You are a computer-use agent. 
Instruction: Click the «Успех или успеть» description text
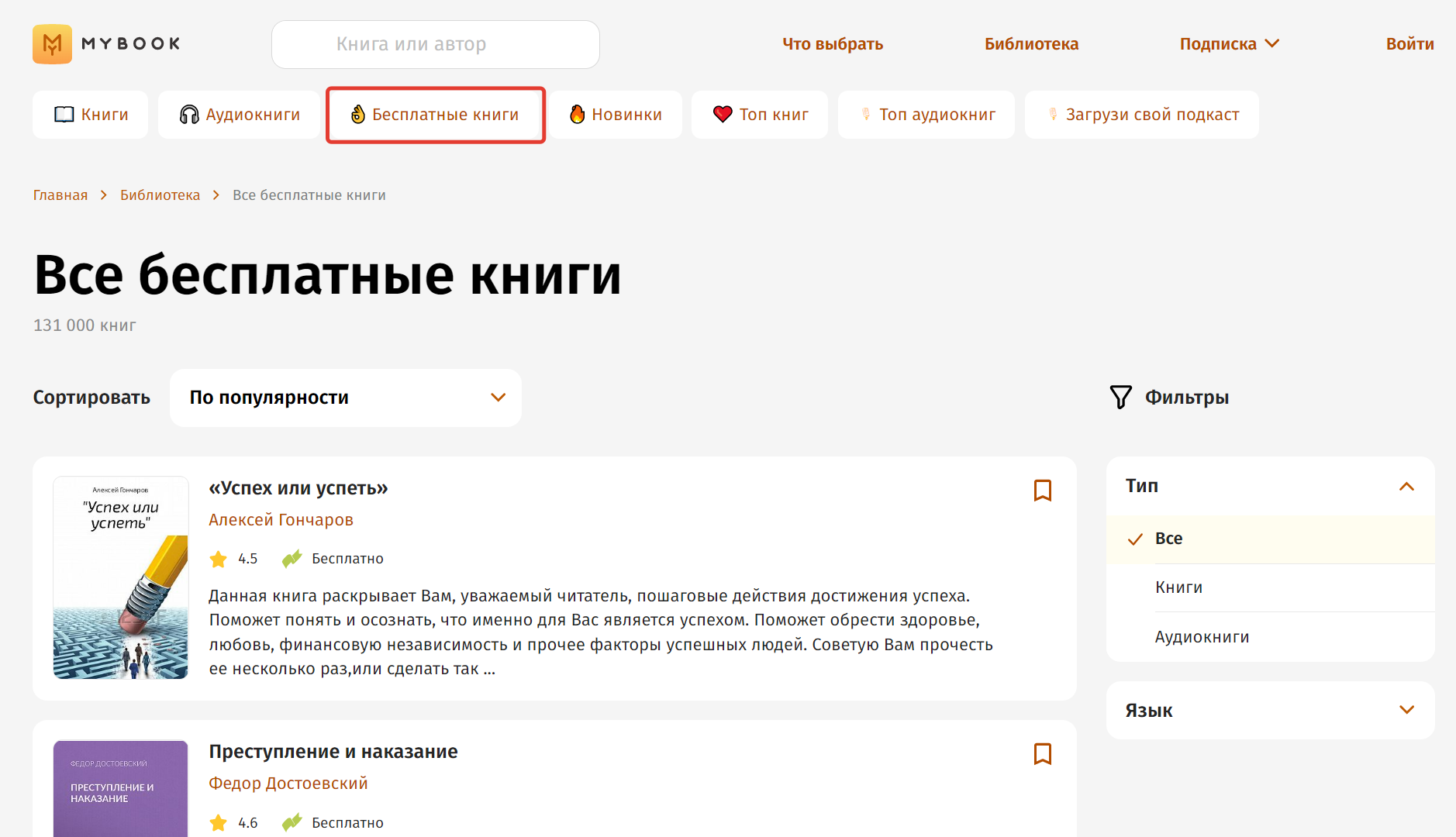coord(601,632)
